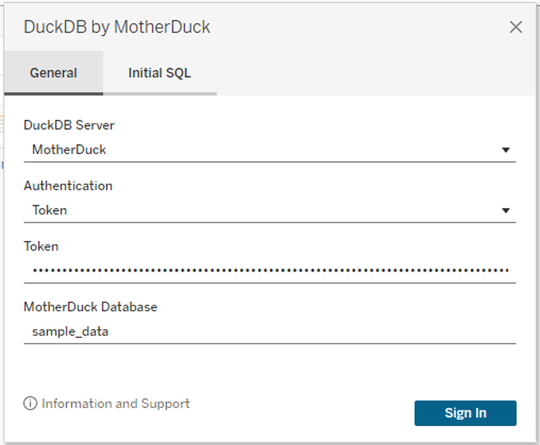Open the Initial SQL tab
This screenshot has width=540, height=445.
[x=159, y=73]
